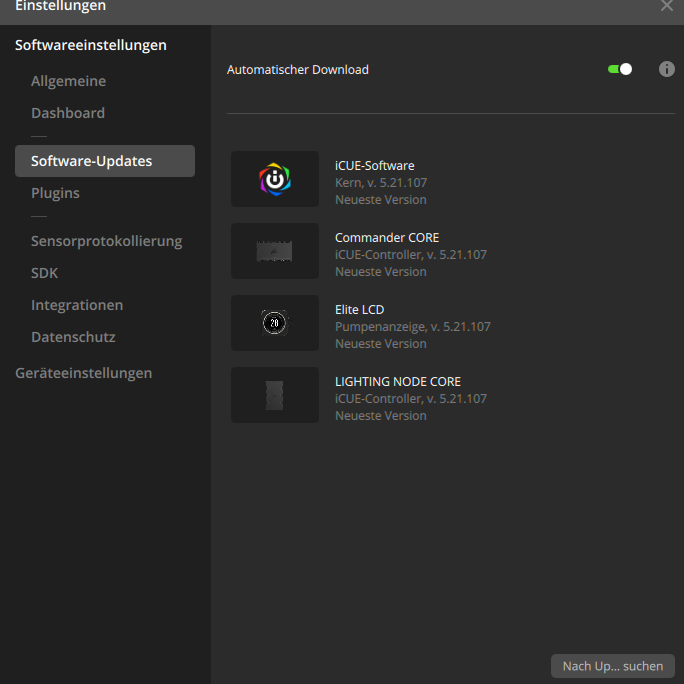The image size is (684, 684).
Task: Open Sensorprotokollierung settings
Action: click(x=106, y=241)
